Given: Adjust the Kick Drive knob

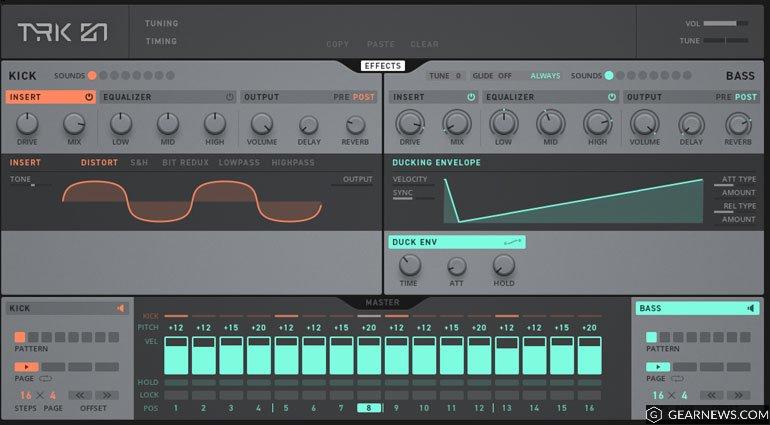Looking at the screenshot, I should (27, 124).
